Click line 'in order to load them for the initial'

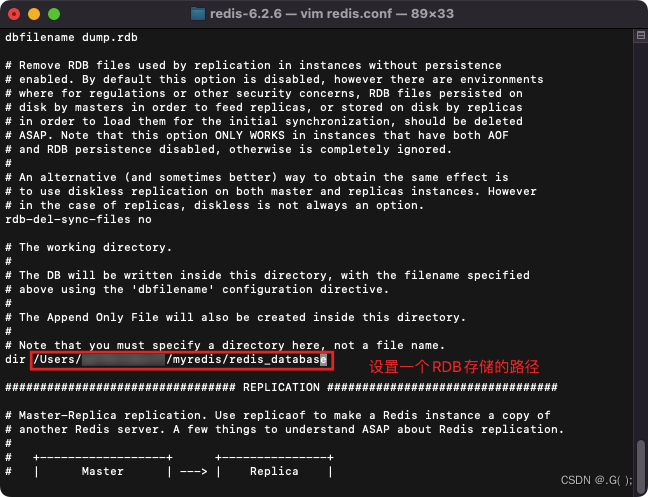264,121
